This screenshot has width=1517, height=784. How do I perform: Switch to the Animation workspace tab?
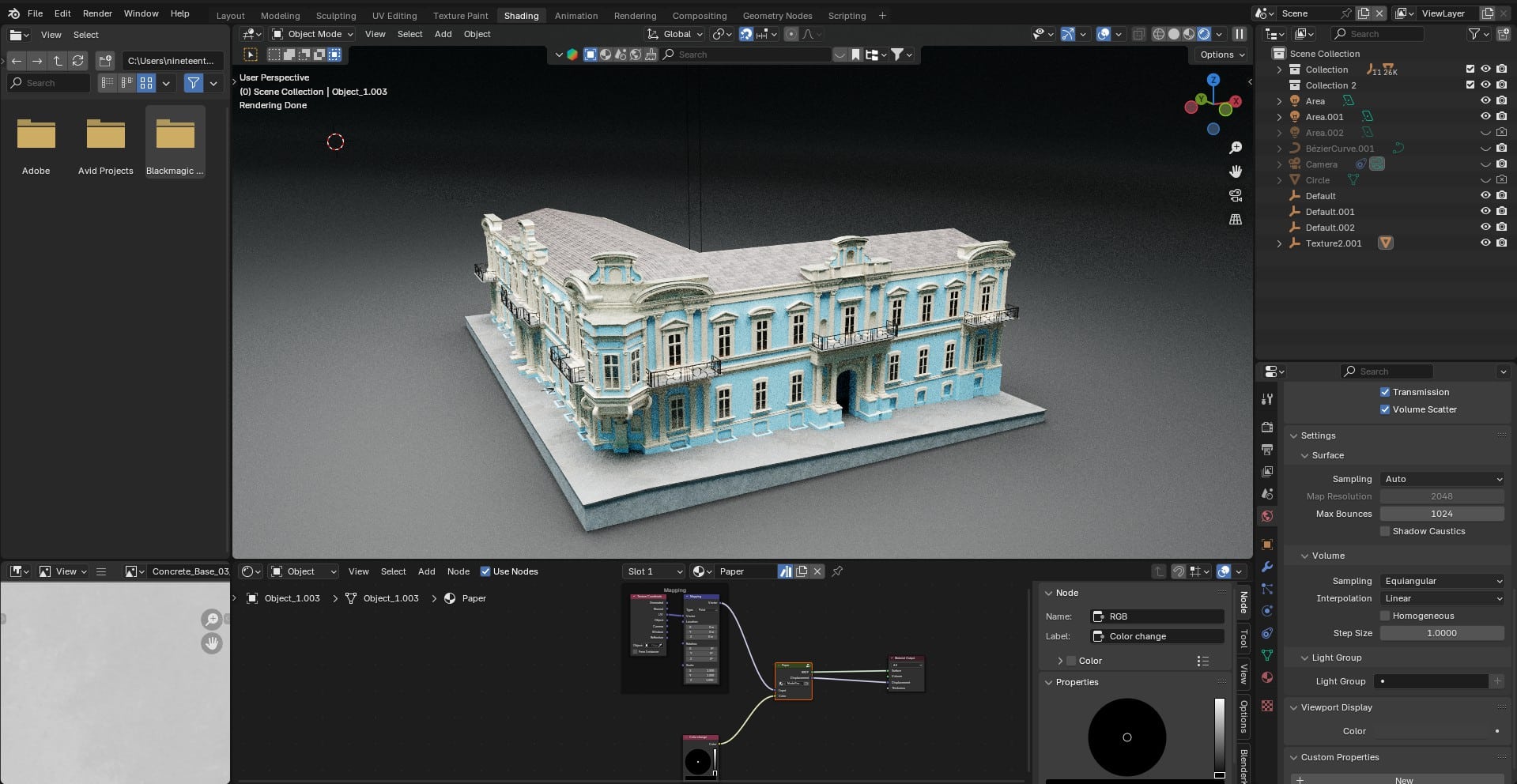(575, 15)
